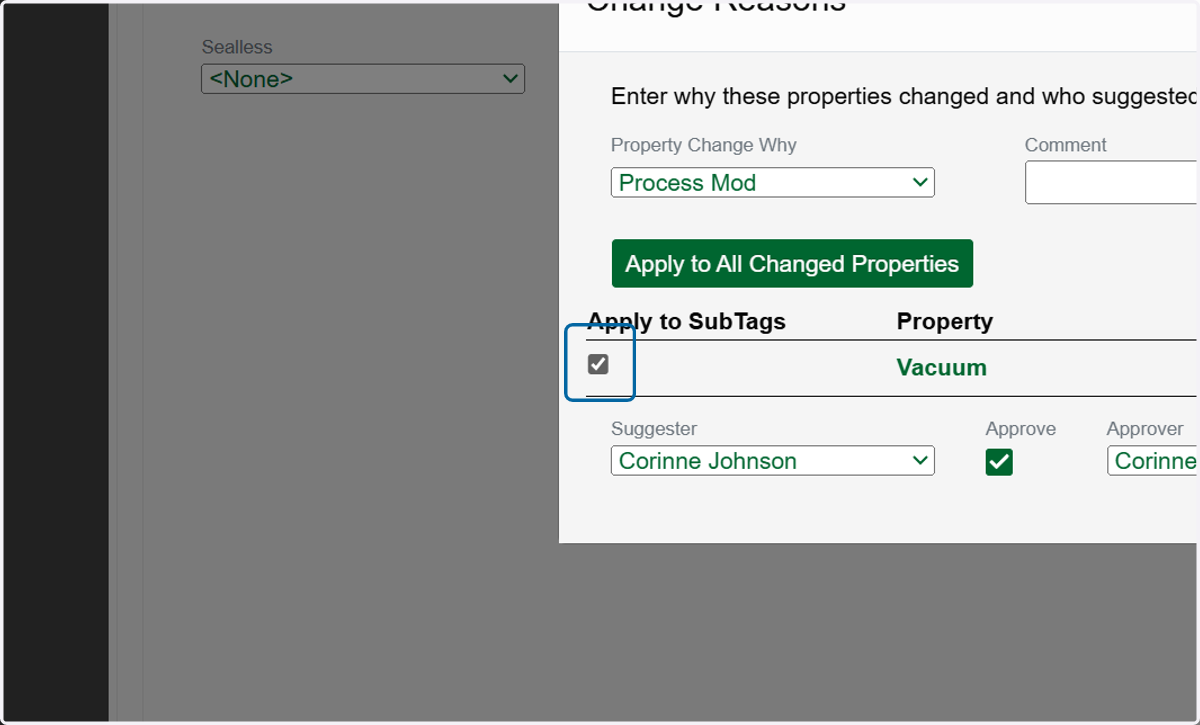Click the Sealless field label
This screenshot has width=1200, height=725.
click(237, 47)
